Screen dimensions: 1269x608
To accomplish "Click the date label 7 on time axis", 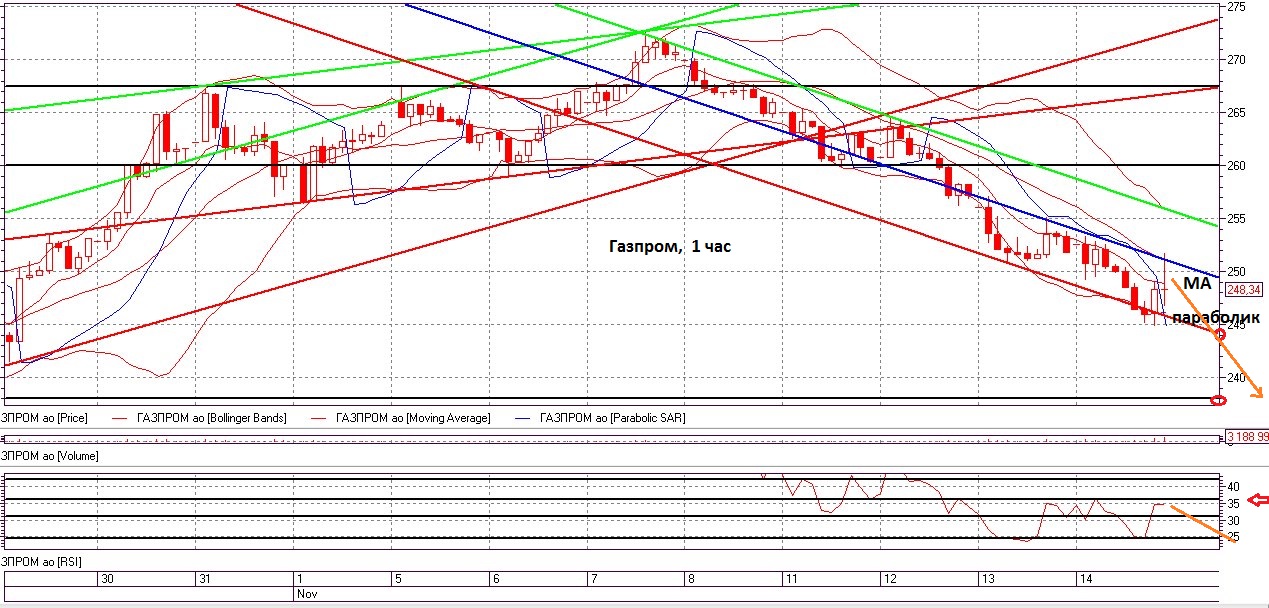I will pyautogui.click(x=593, y=579).
